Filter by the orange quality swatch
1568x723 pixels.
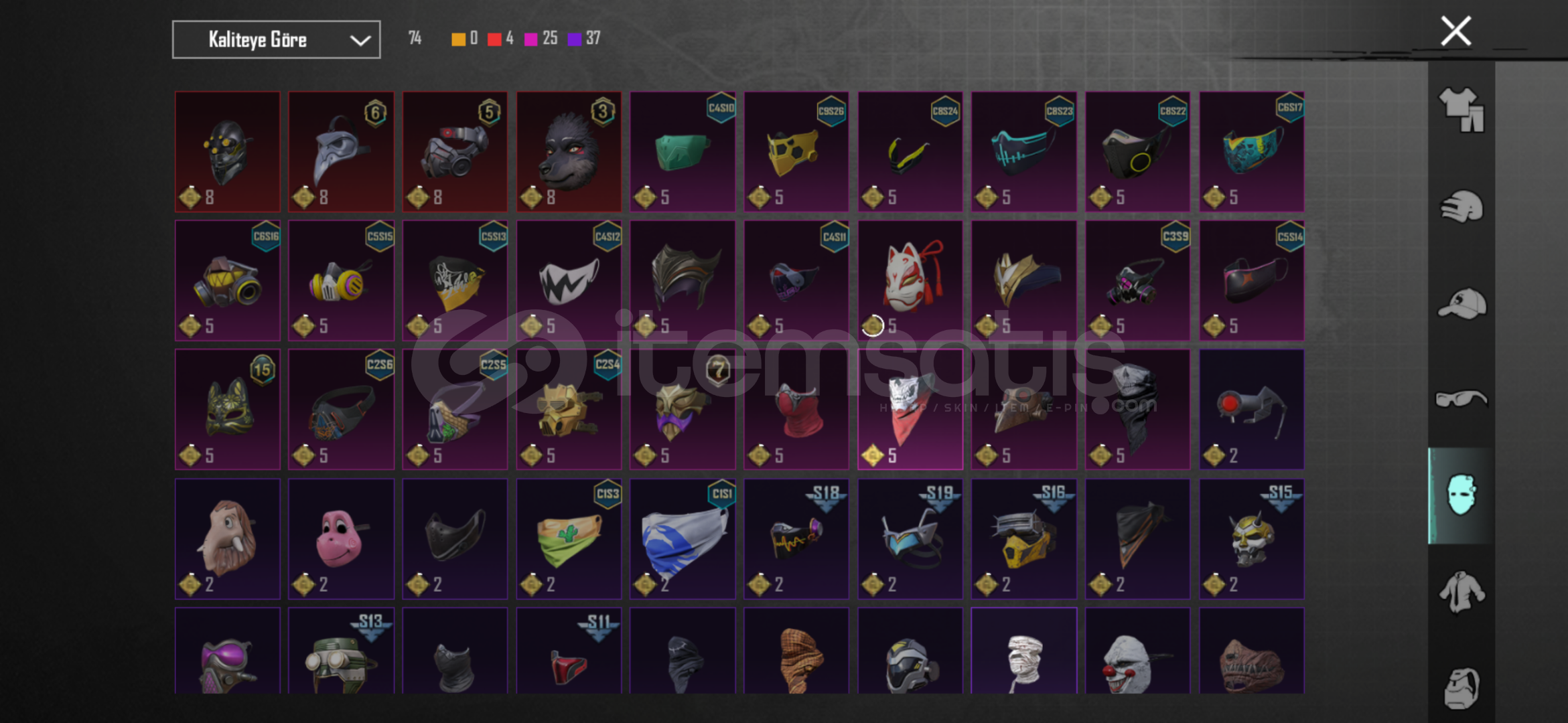tap(458, 39)
